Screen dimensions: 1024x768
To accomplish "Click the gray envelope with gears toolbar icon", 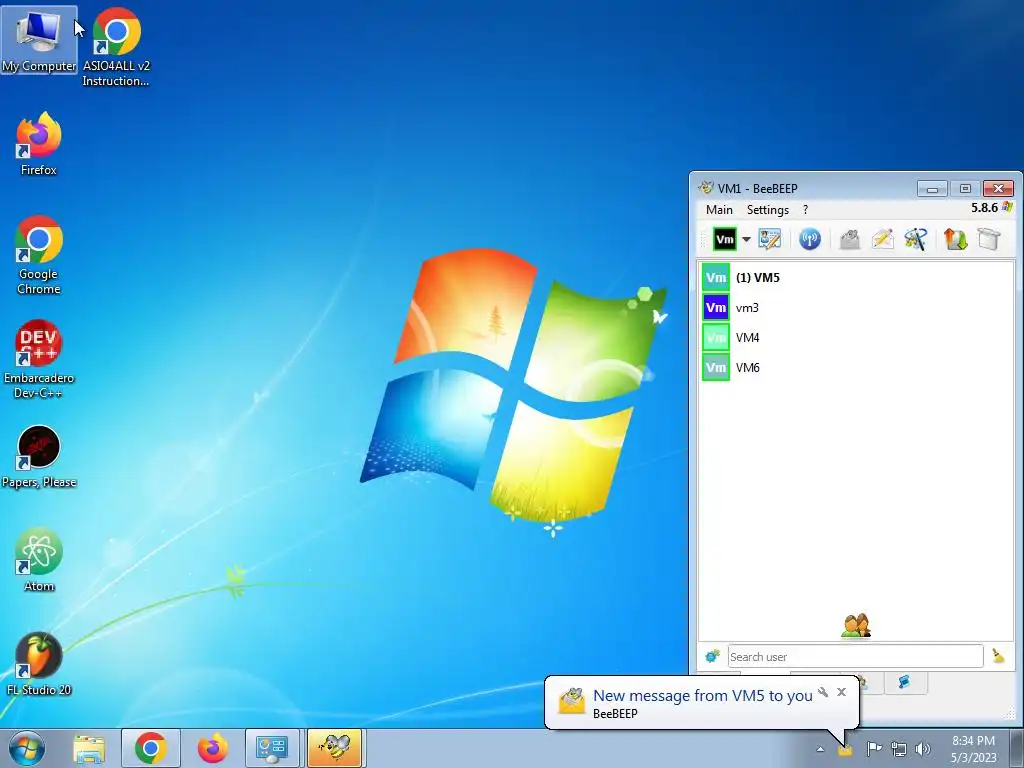I will tap(850, 239).
